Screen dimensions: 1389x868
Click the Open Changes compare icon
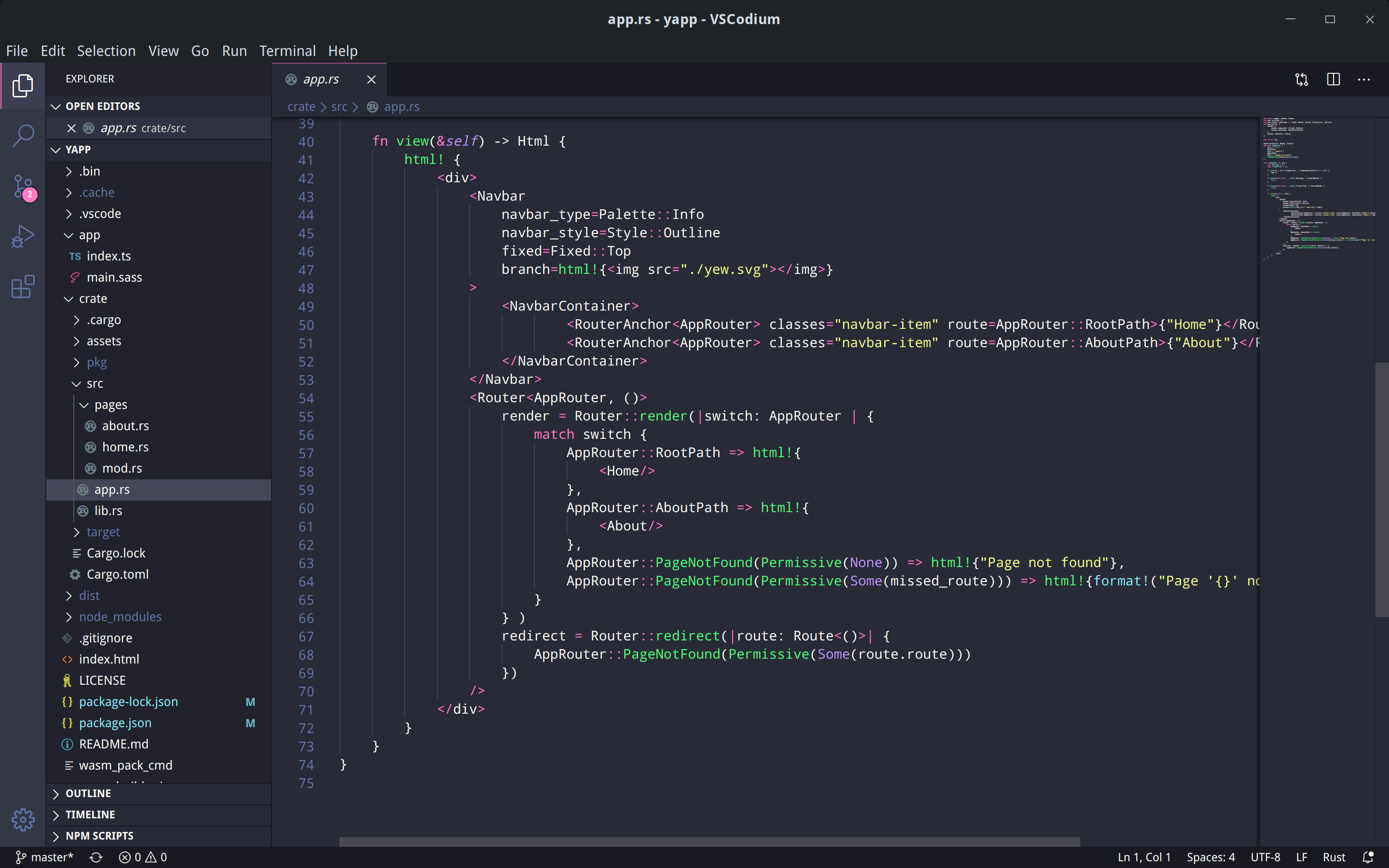[x=1302, y=79]
